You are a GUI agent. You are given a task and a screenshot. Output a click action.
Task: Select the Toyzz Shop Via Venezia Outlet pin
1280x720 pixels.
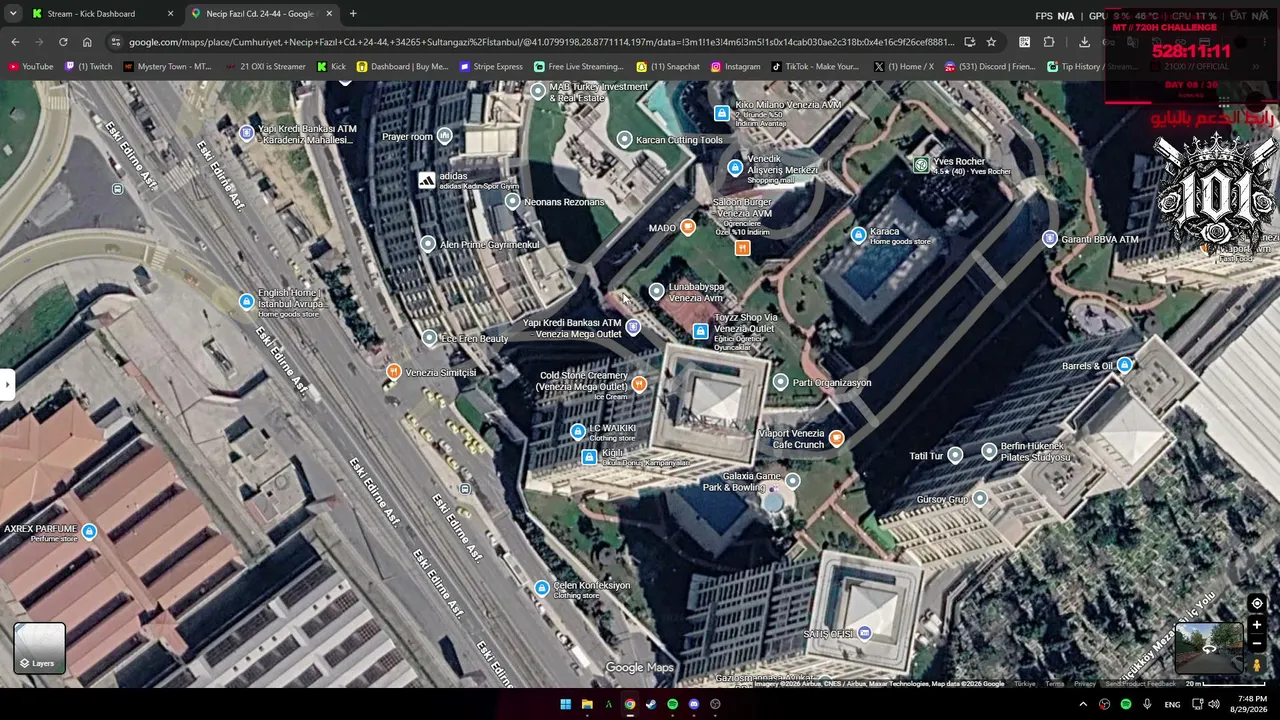point(700,332)
